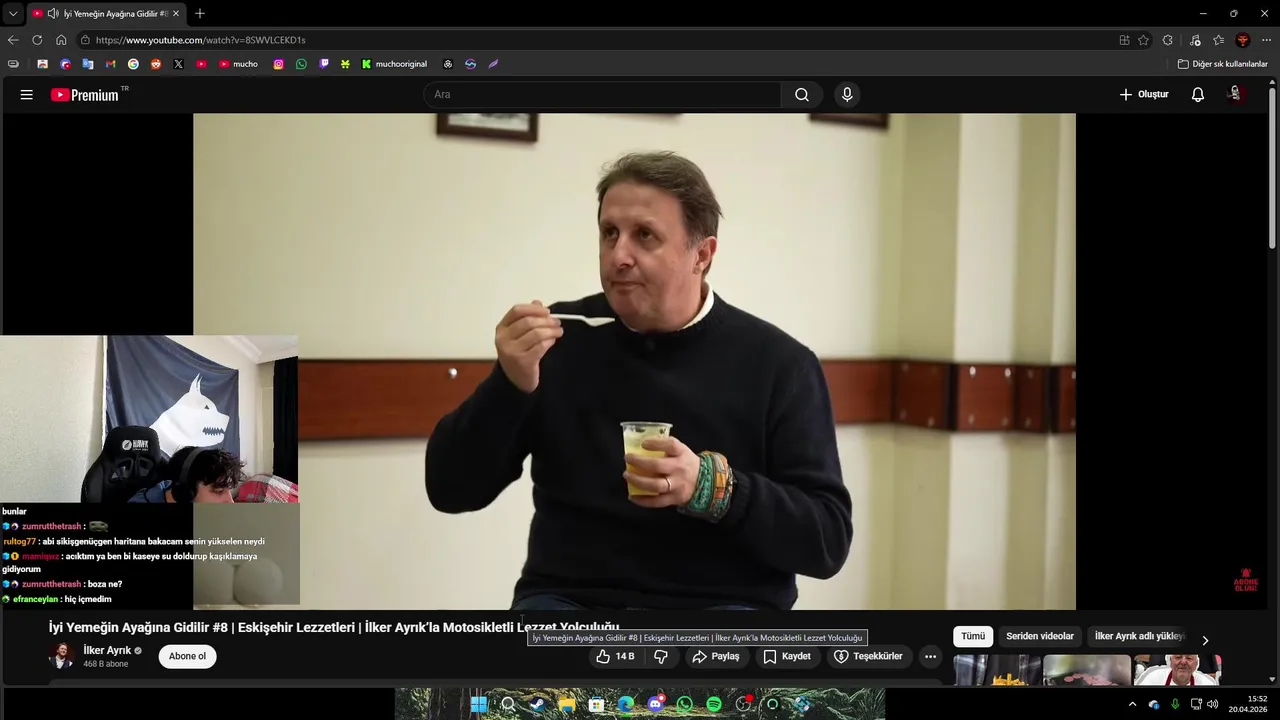This screenshot has width=1280, height=720.
Task: Add this page to favorites star
Action: 1143,40
